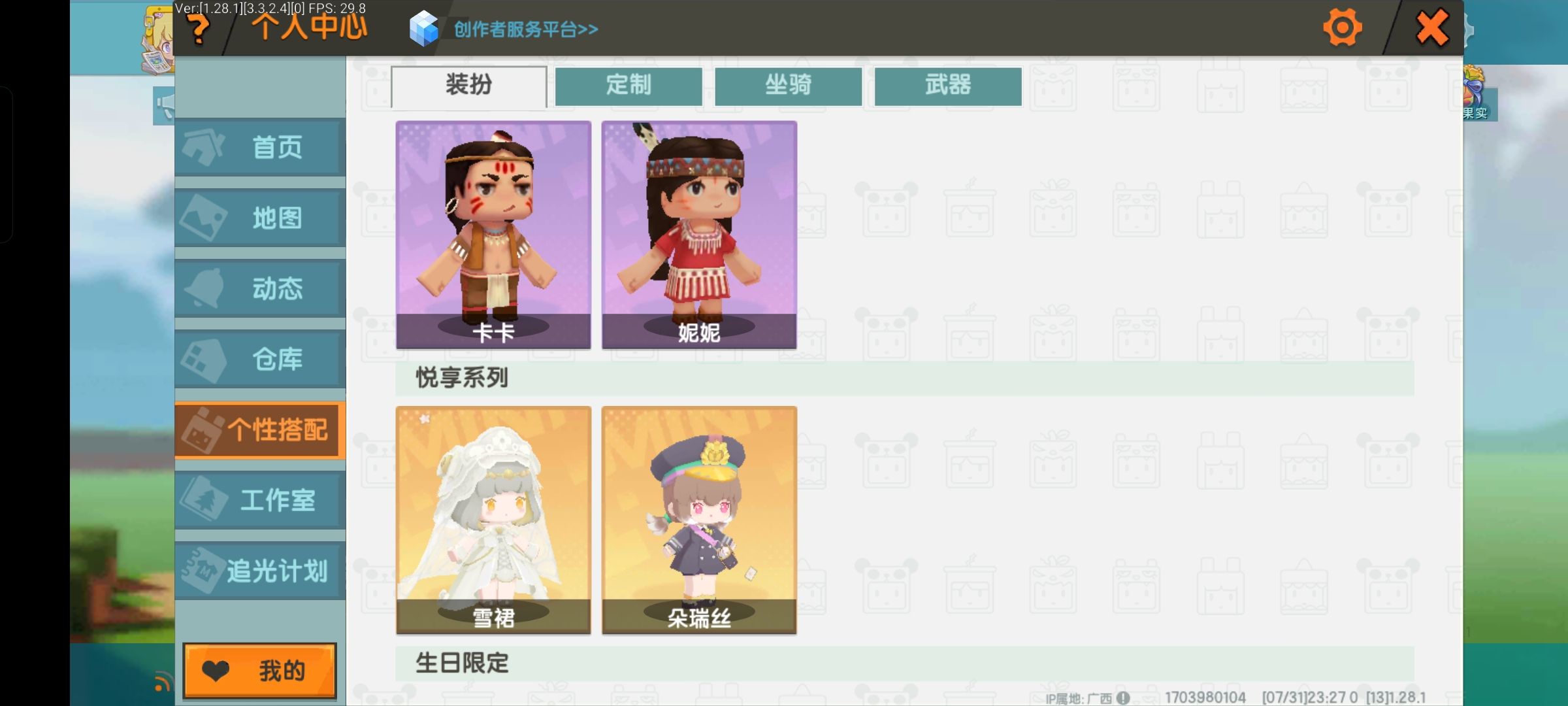Image resolution: width=1568 pixels, height=706 pixels.
Task: Click the 我的 heart button
Action: pyautogui.click(x=260, y=671)
